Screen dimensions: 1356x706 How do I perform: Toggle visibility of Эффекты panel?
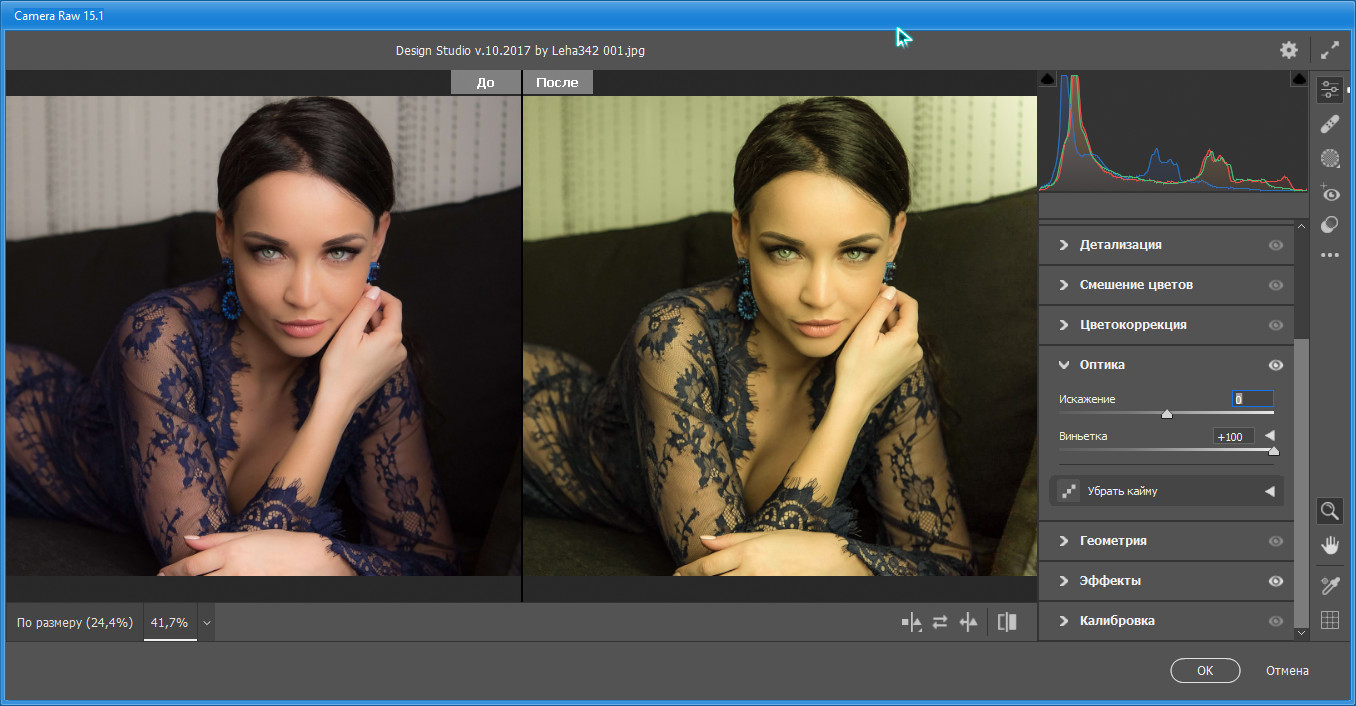(x=1275, y=581)
